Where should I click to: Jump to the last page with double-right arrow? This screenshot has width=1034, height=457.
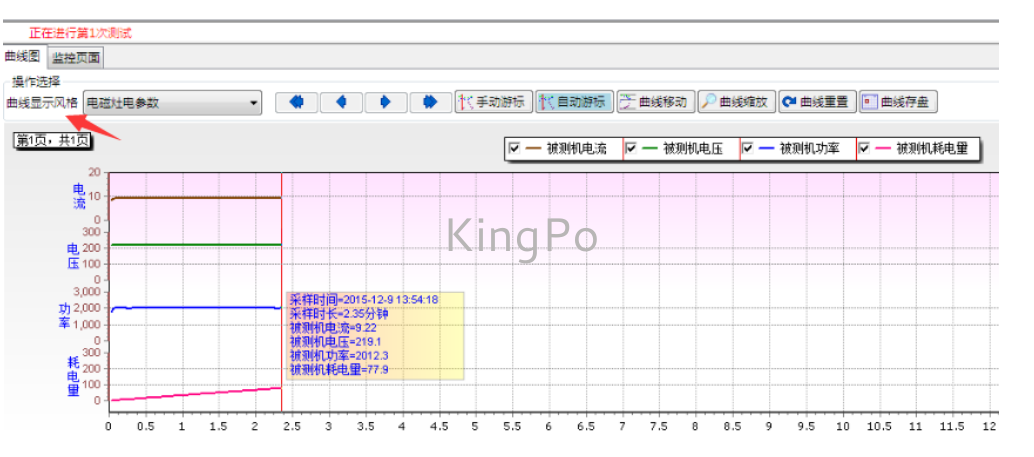tap(431, 102)
